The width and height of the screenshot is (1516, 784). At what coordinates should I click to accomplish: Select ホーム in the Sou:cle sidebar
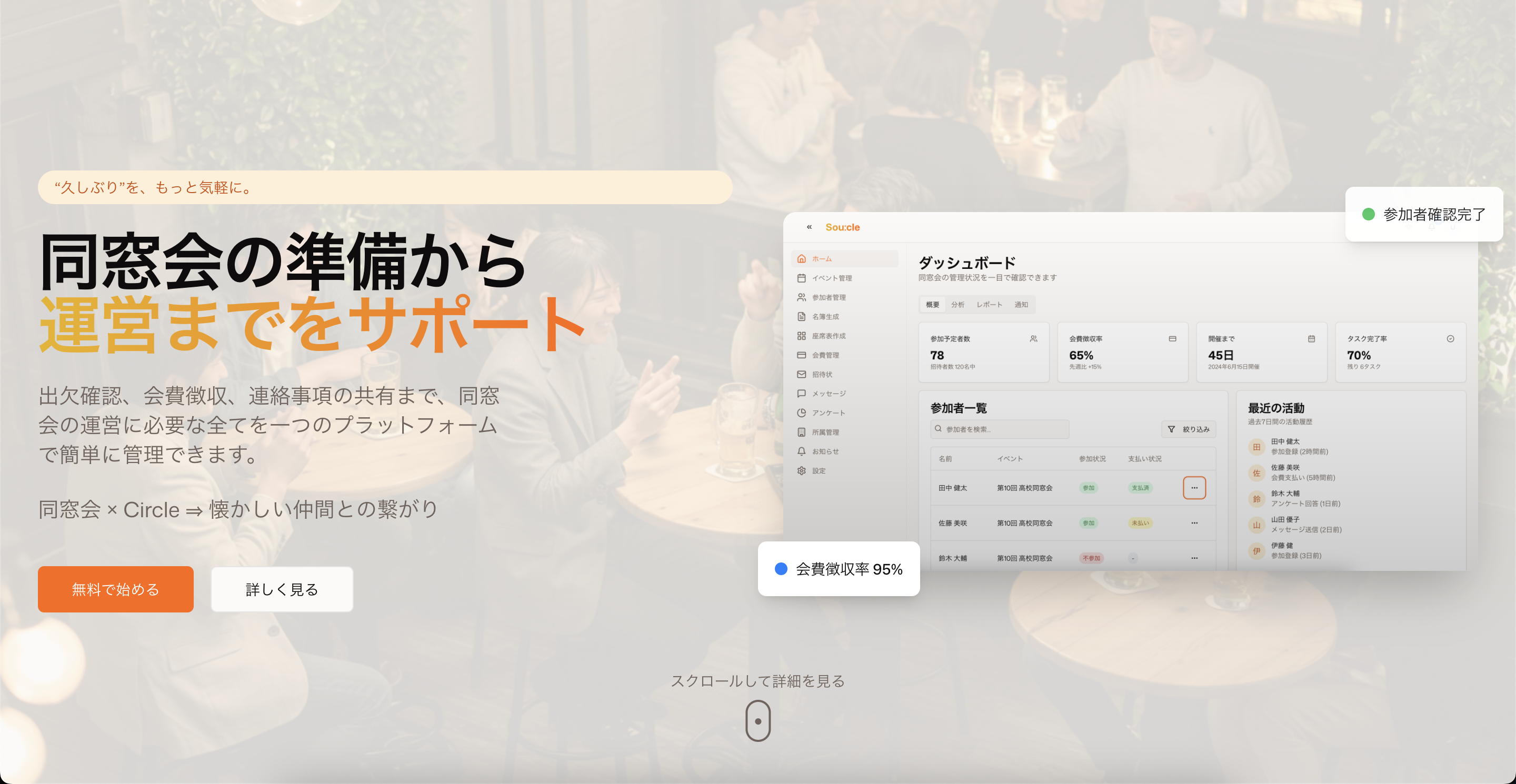click(x=822, y=258)
